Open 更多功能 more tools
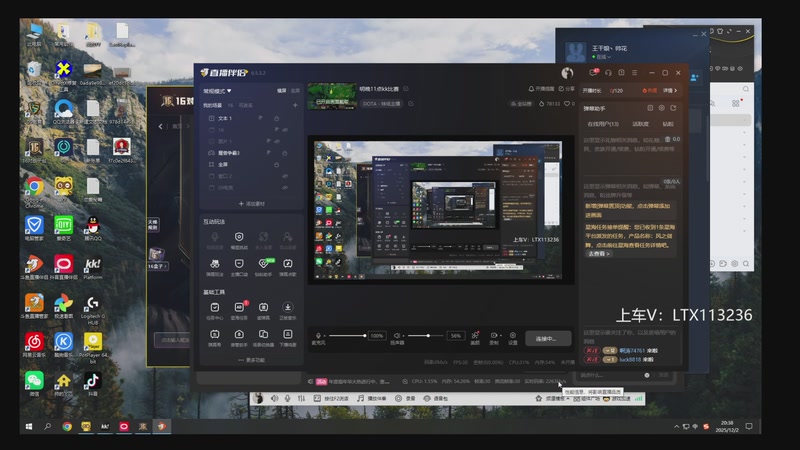 (x=252, y=360)
